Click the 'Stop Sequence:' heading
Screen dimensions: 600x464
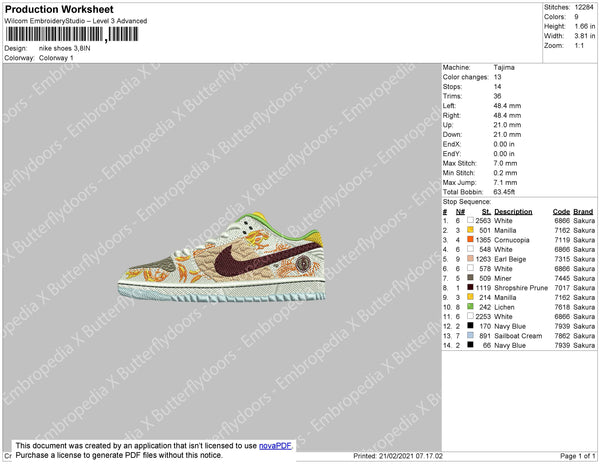(467, 202)
